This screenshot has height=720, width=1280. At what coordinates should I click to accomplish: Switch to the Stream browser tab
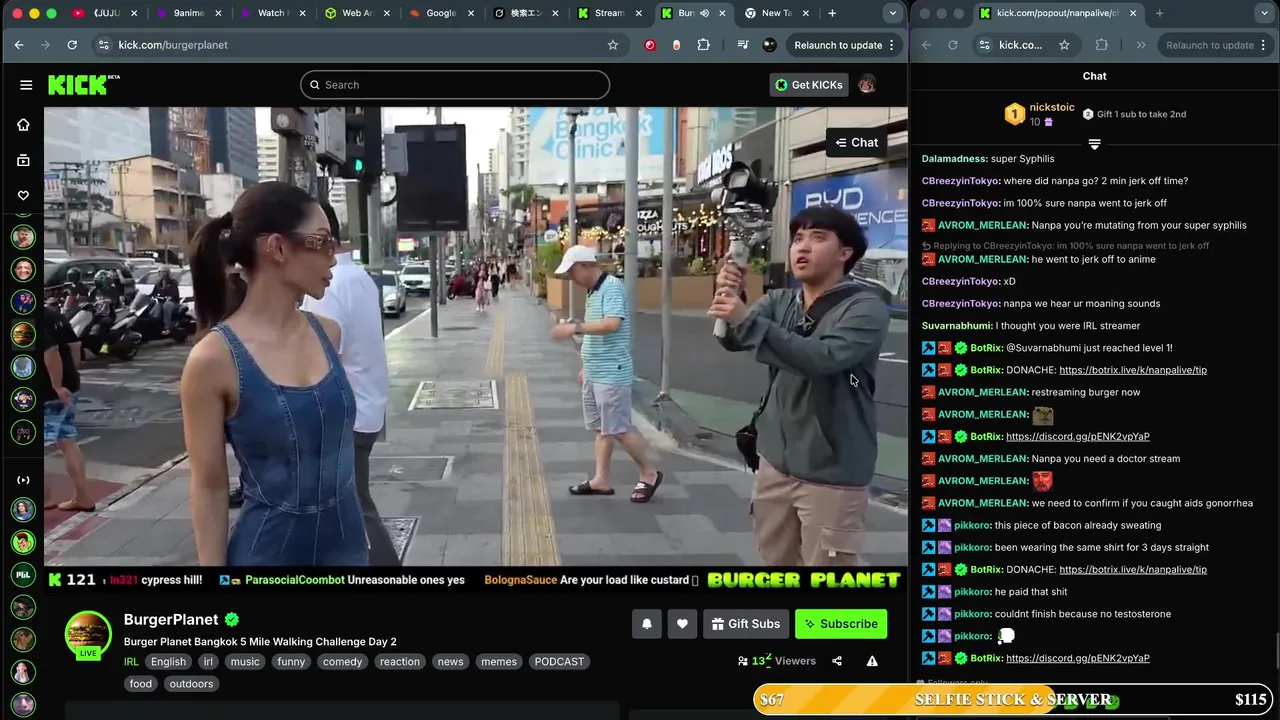point(608,13)
